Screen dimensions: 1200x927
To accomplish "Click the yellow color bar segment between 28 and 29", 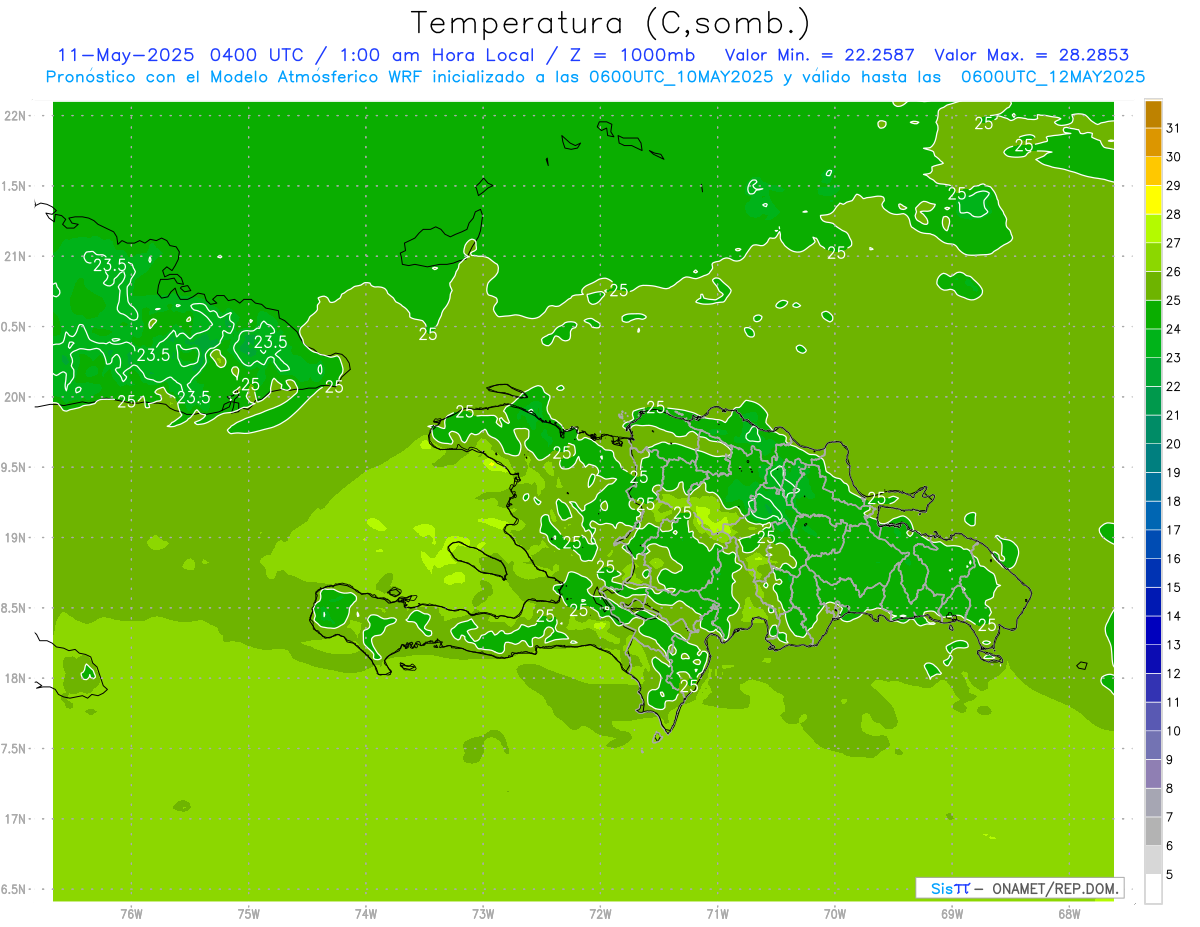I will (1153, 200).
